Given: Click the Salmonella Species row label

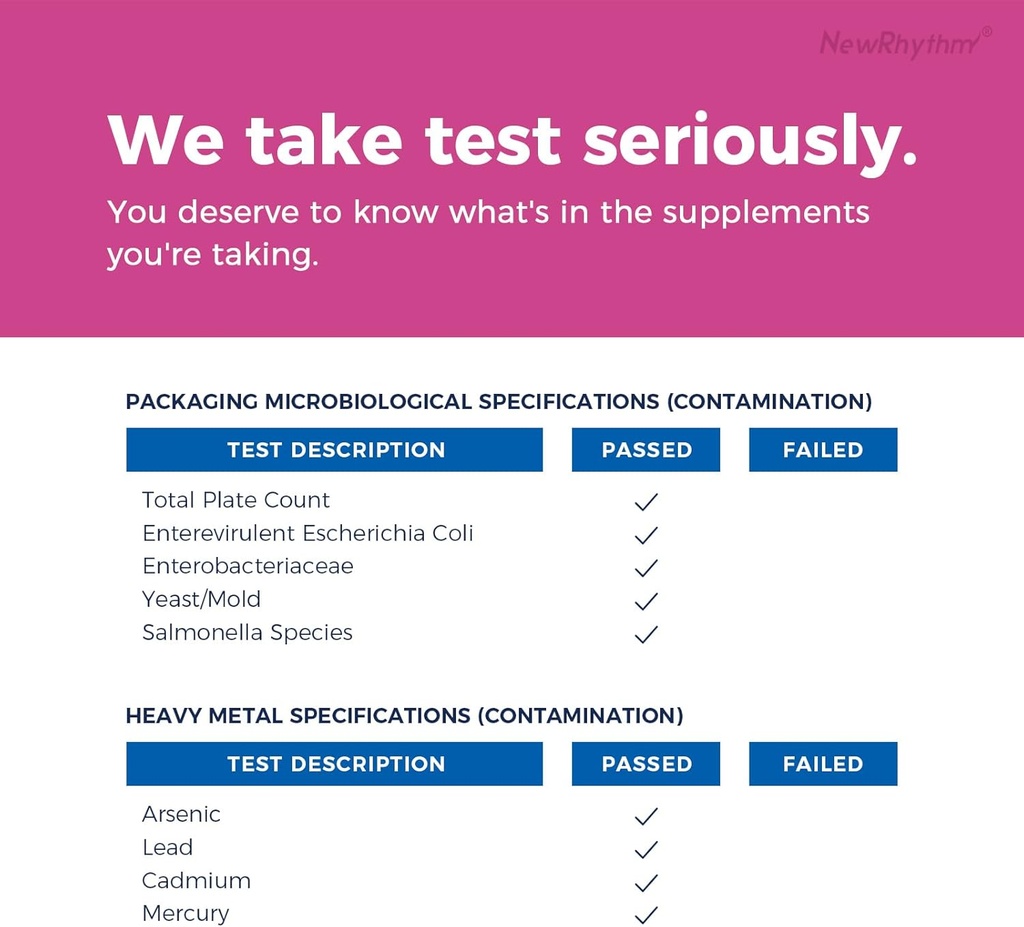Looking at the screenshot, I should [x=247, y=633].
